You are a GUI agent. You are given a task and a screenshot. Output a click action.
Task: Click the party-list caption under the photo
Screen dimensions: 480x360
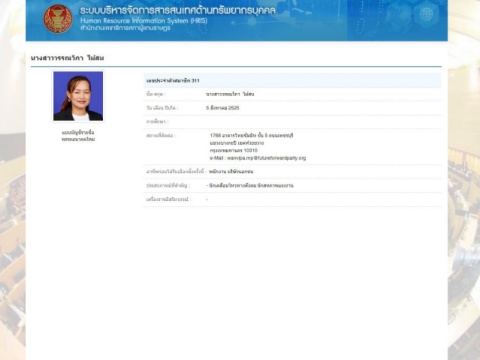78,136
